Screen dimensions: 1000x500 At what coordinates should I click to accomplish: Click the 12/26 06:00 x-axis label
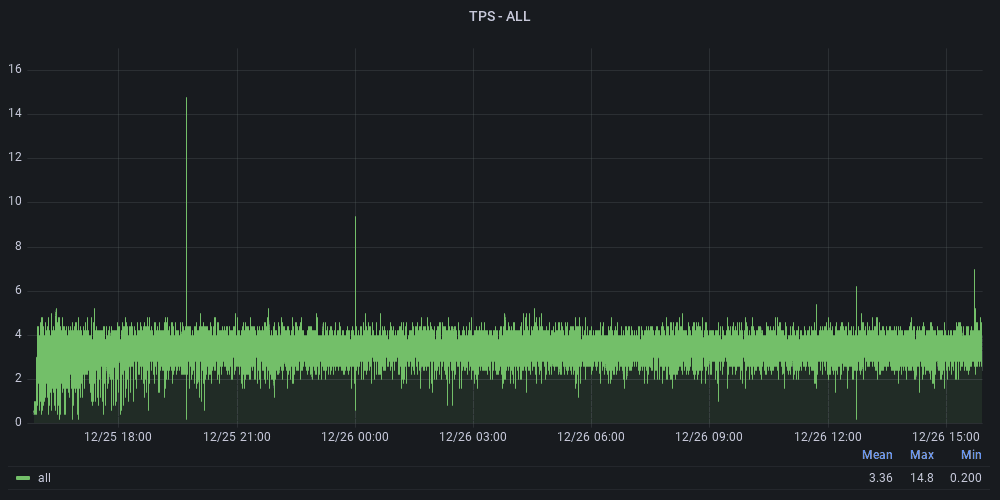point(591,437)
